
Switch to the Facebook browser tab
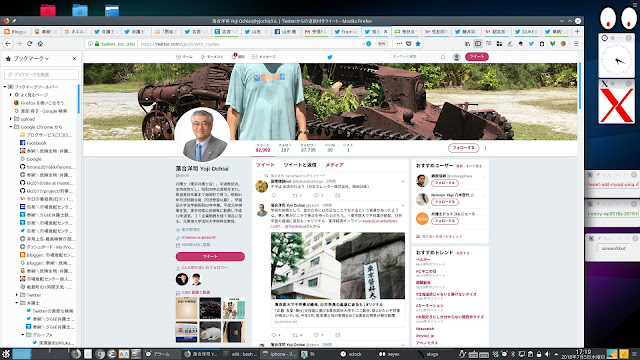pyautogui.click(x=286, y=31)
